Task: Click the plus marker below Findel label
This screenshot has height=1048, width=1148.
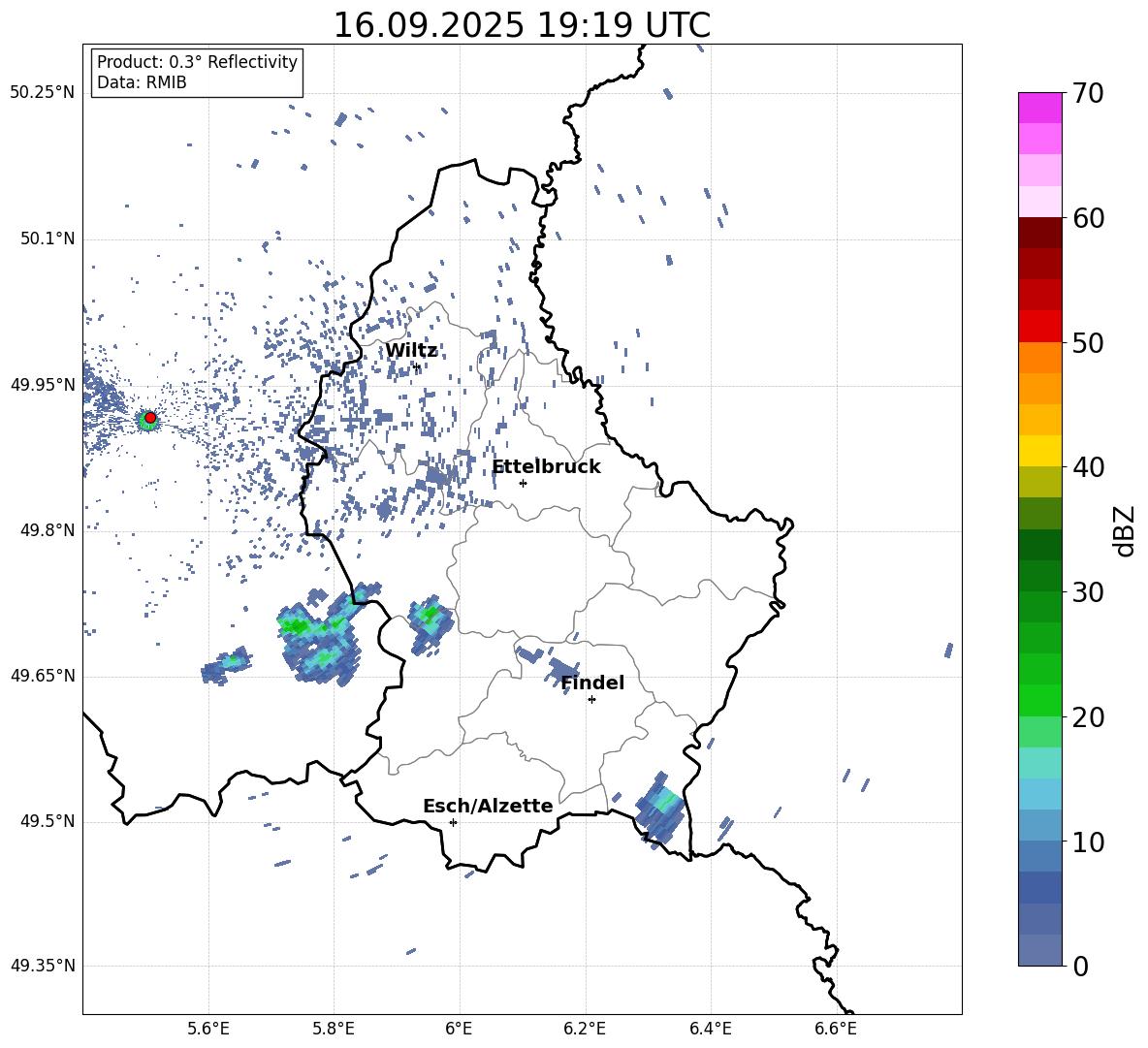Action: pos(591,700)
